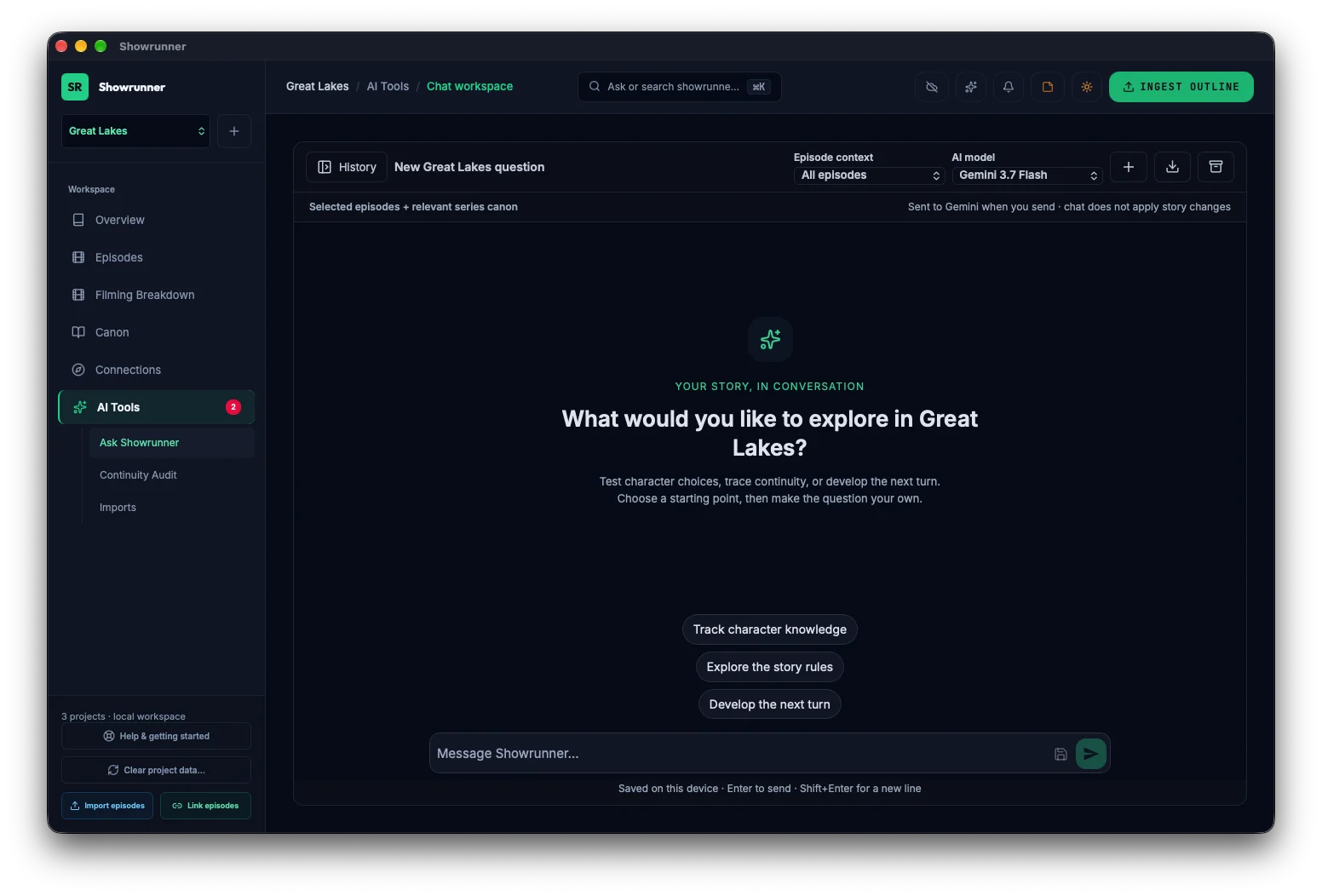Screen dimensions: 1322x896
Task: Select Connections in the sidebar
Action: point(157,370)
